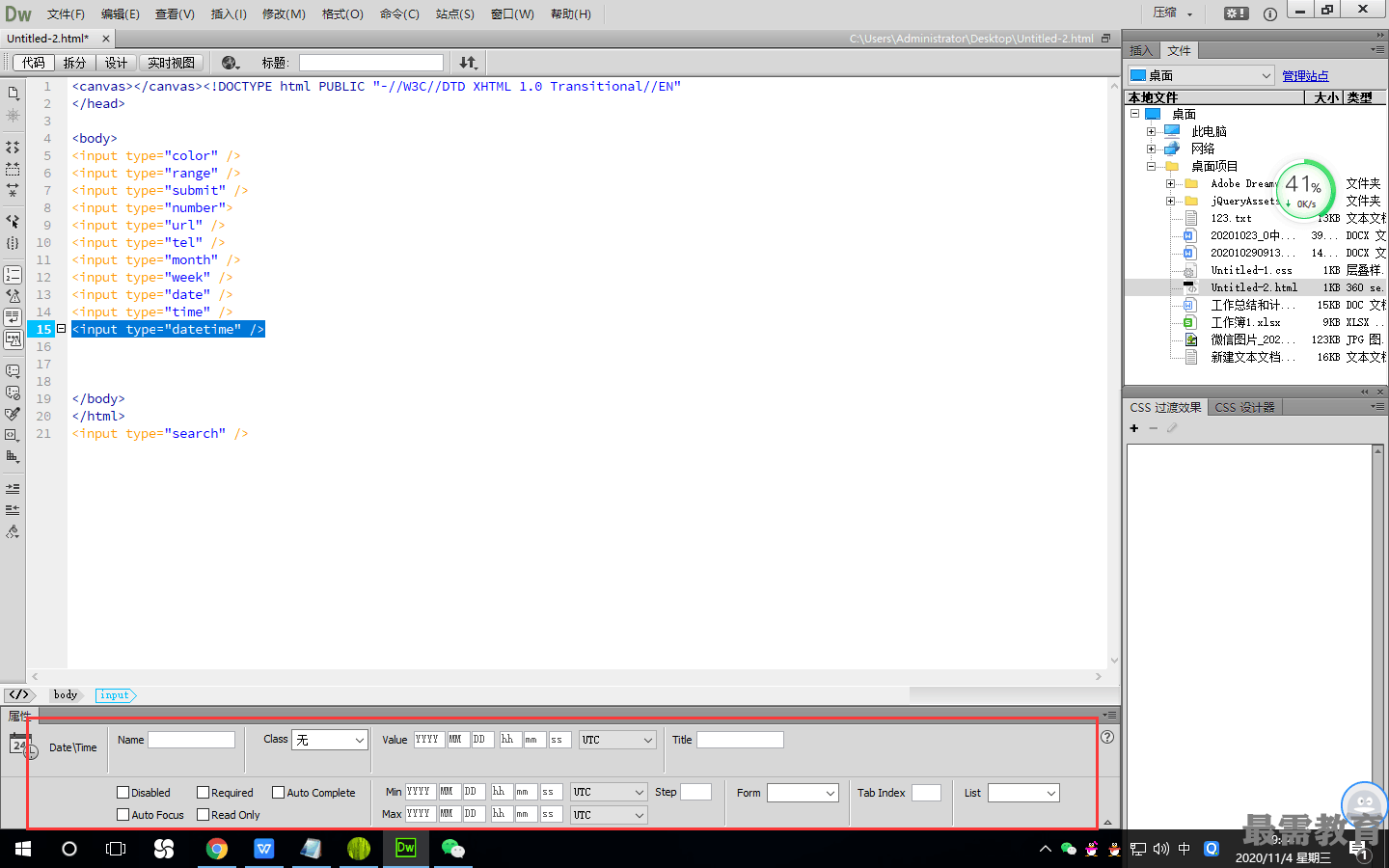
Task: Click the Format Source Code icon
Action: [x=13, y=531]
